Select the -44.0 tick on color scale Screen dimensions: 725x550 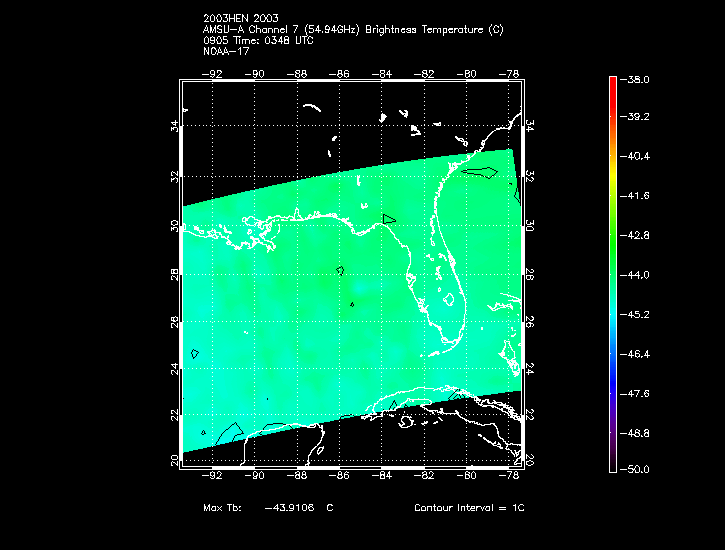point(635,275)
